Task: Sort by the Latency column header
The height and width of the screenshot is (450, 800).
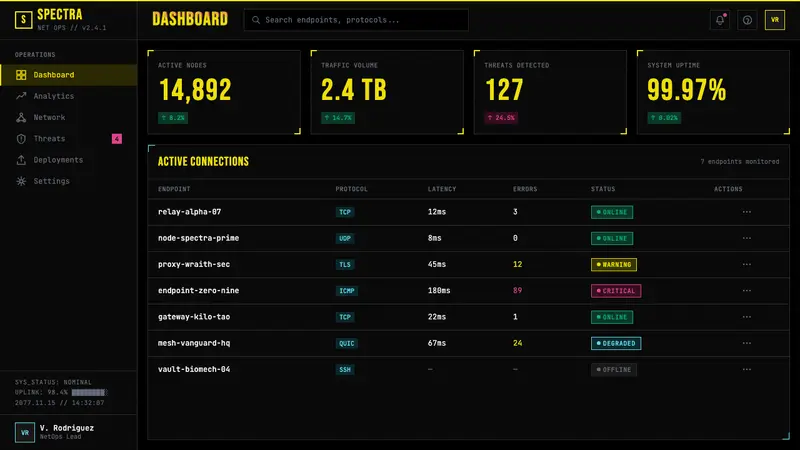Action: pyautogui.click(x=442, y=189)
